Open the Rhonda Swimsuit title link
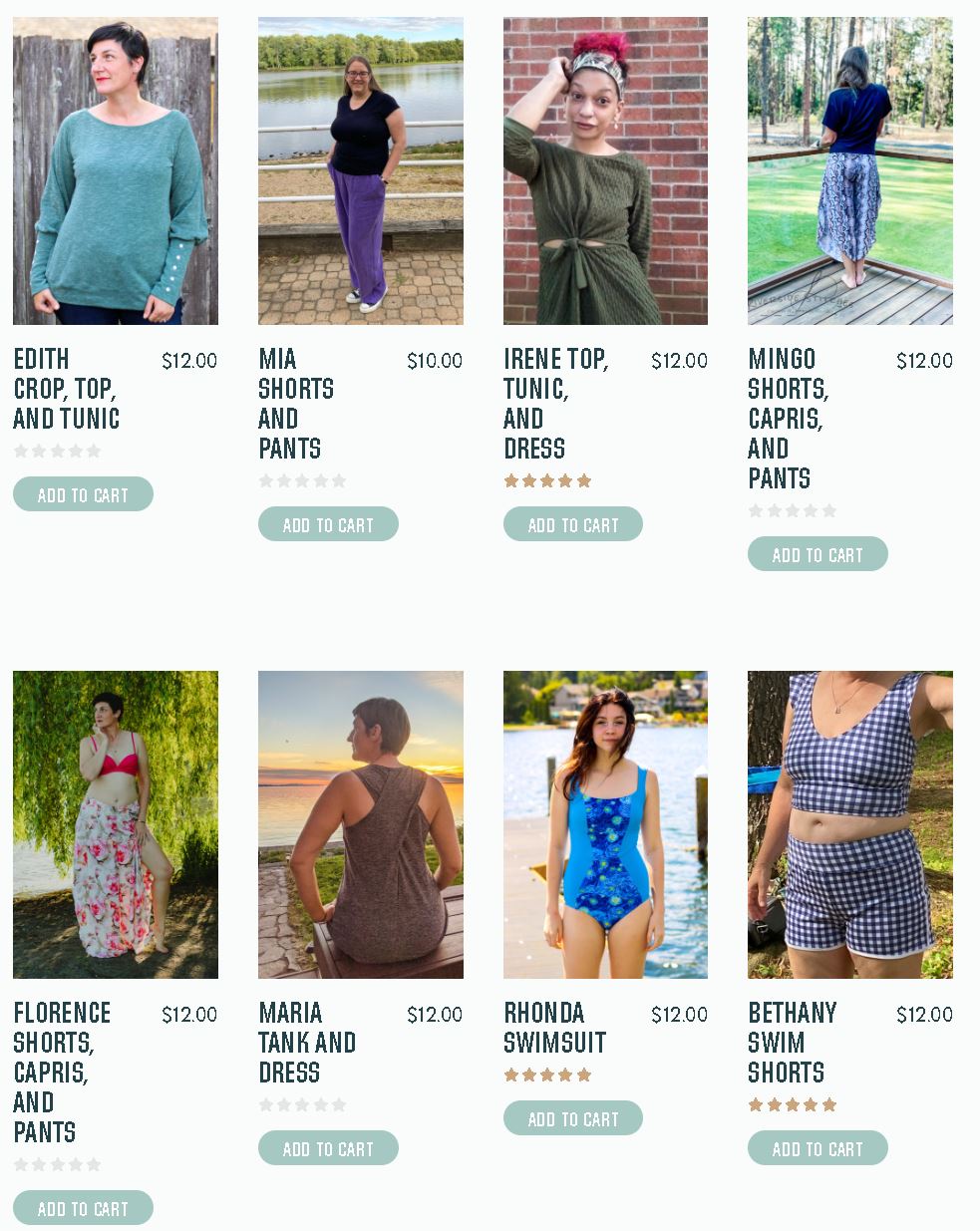The image size is (980, 1231). (x=554, y=1028)
